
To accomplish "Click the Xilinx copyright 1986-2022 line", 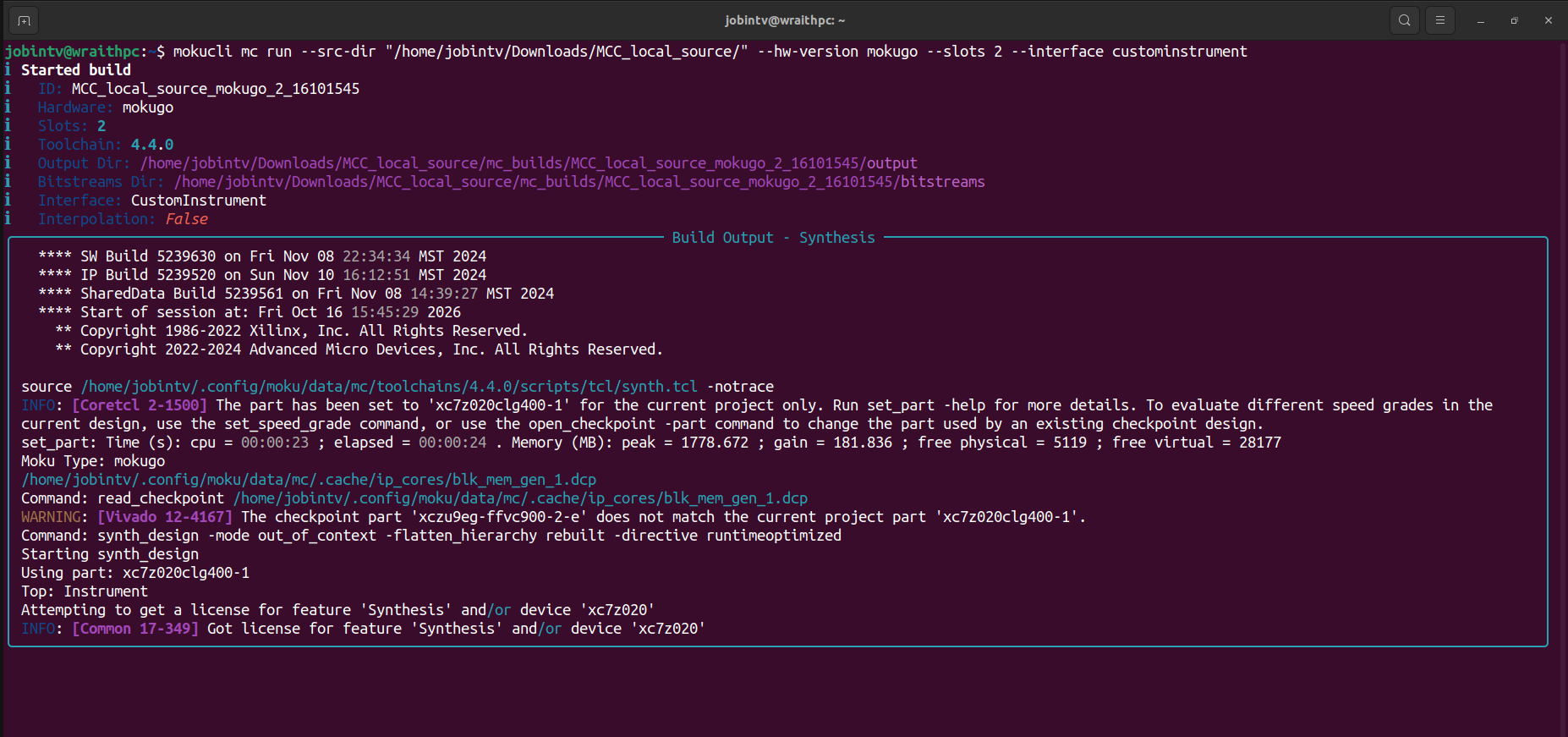I will point(292,331).
